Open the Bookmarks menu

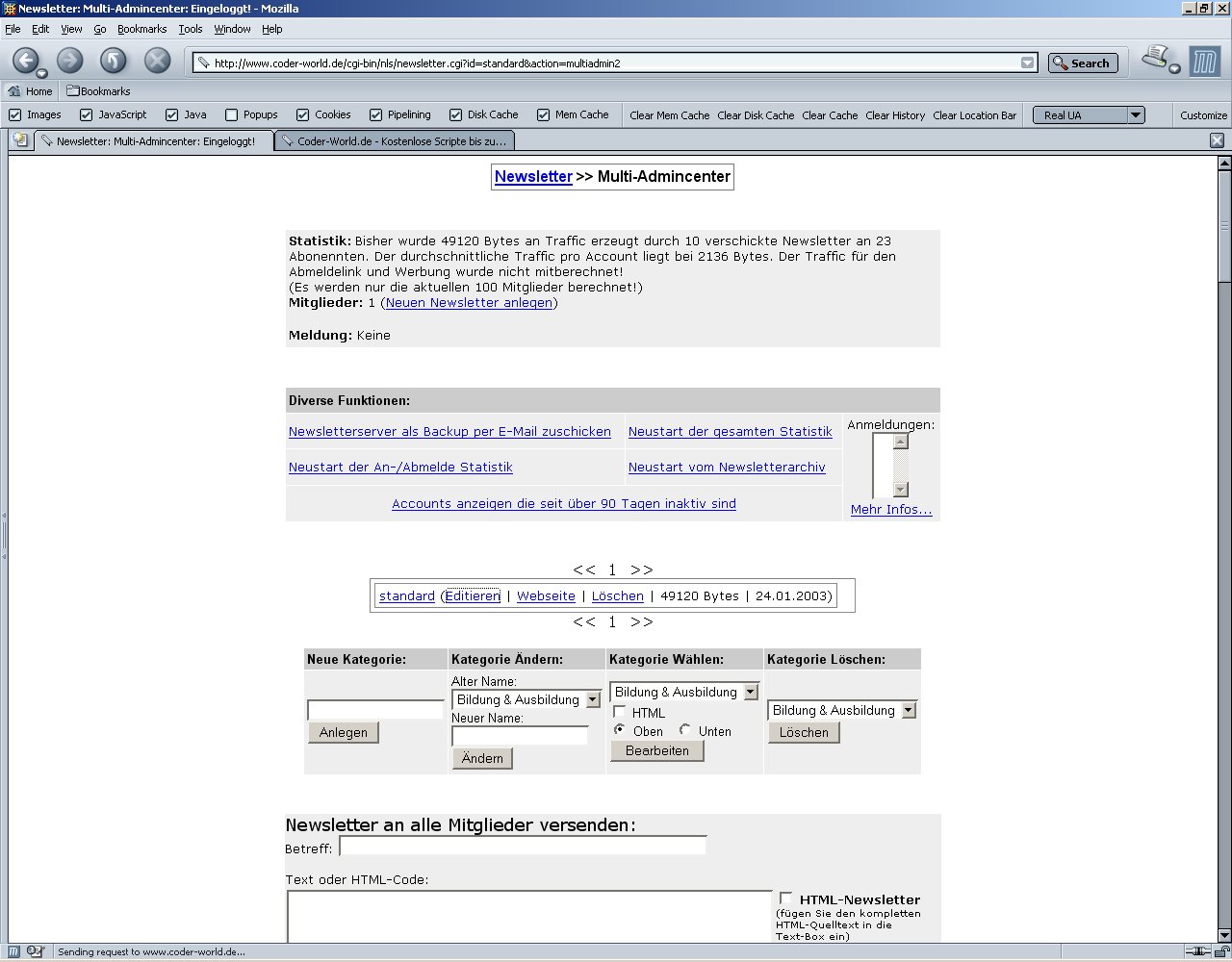click(x=142, y=29)
